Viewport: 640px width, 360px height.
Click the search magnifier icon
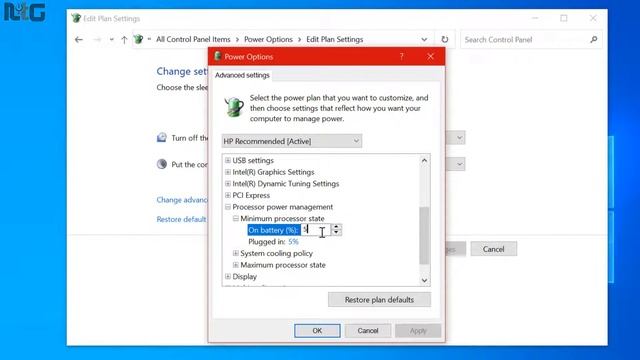(594, 39)
